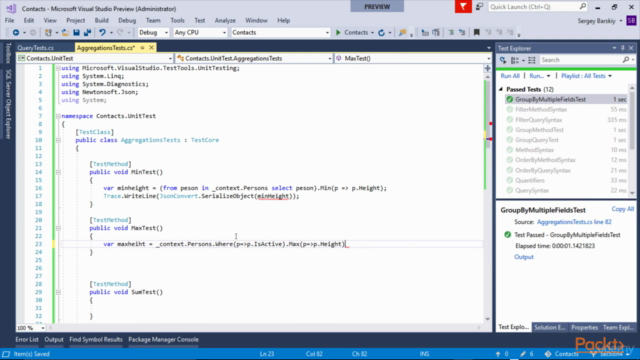Viewport: 640px width, 360px height.
Task: Open the File menu
Action: pyautogui.click(x=9, y=20)
